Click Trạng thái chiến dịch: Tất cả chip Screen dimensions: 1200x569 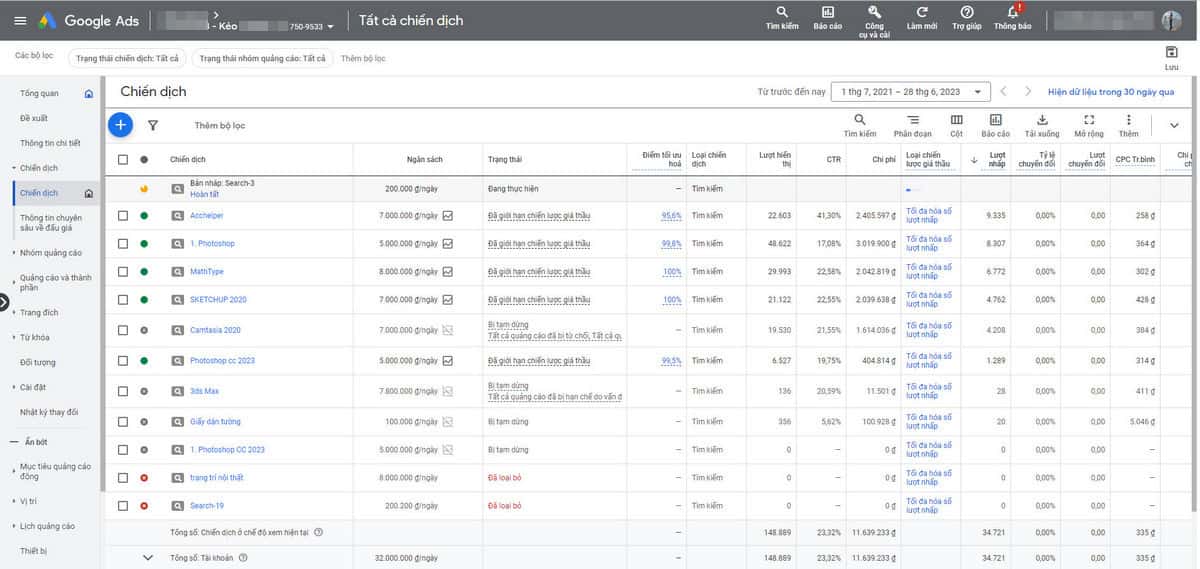pyautogui.click(x=125, y=58)
